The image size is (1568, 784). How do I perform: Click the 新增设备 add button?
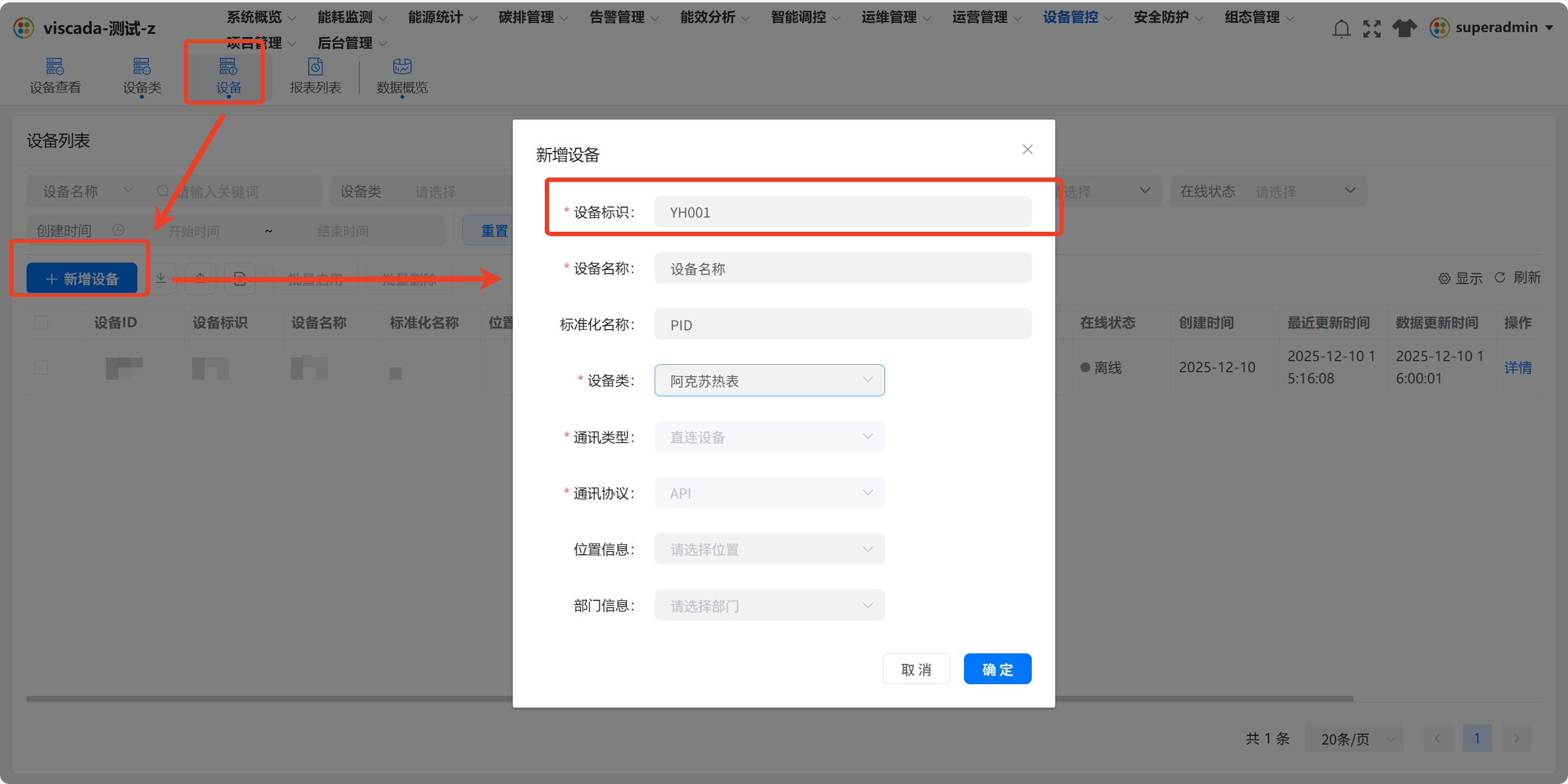82,278
